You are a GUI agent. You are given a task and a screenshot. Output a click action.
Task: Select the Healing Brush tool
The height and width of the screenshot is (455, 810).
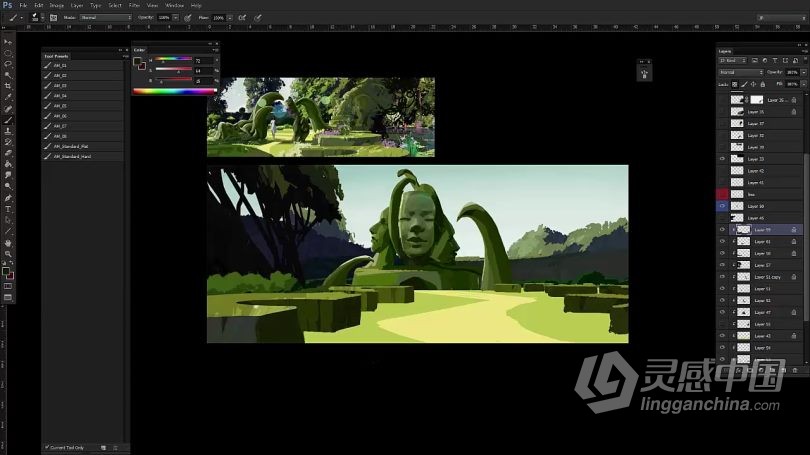coord(8,109)
